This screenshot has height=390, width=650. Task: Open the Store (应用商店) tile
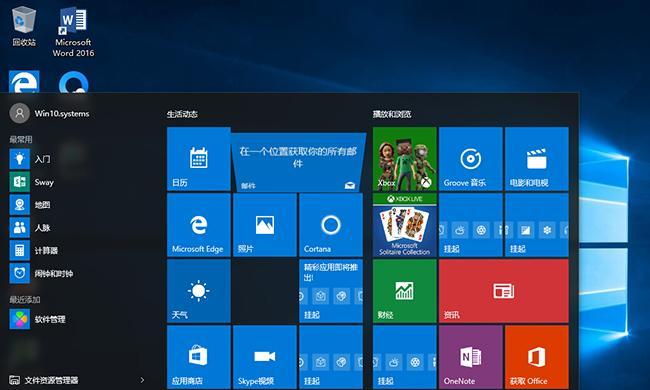(199, 357)
